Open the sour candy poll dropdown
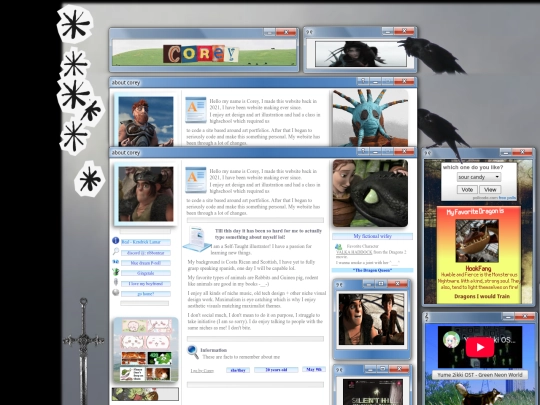540x405 pixels. point(479,177)
